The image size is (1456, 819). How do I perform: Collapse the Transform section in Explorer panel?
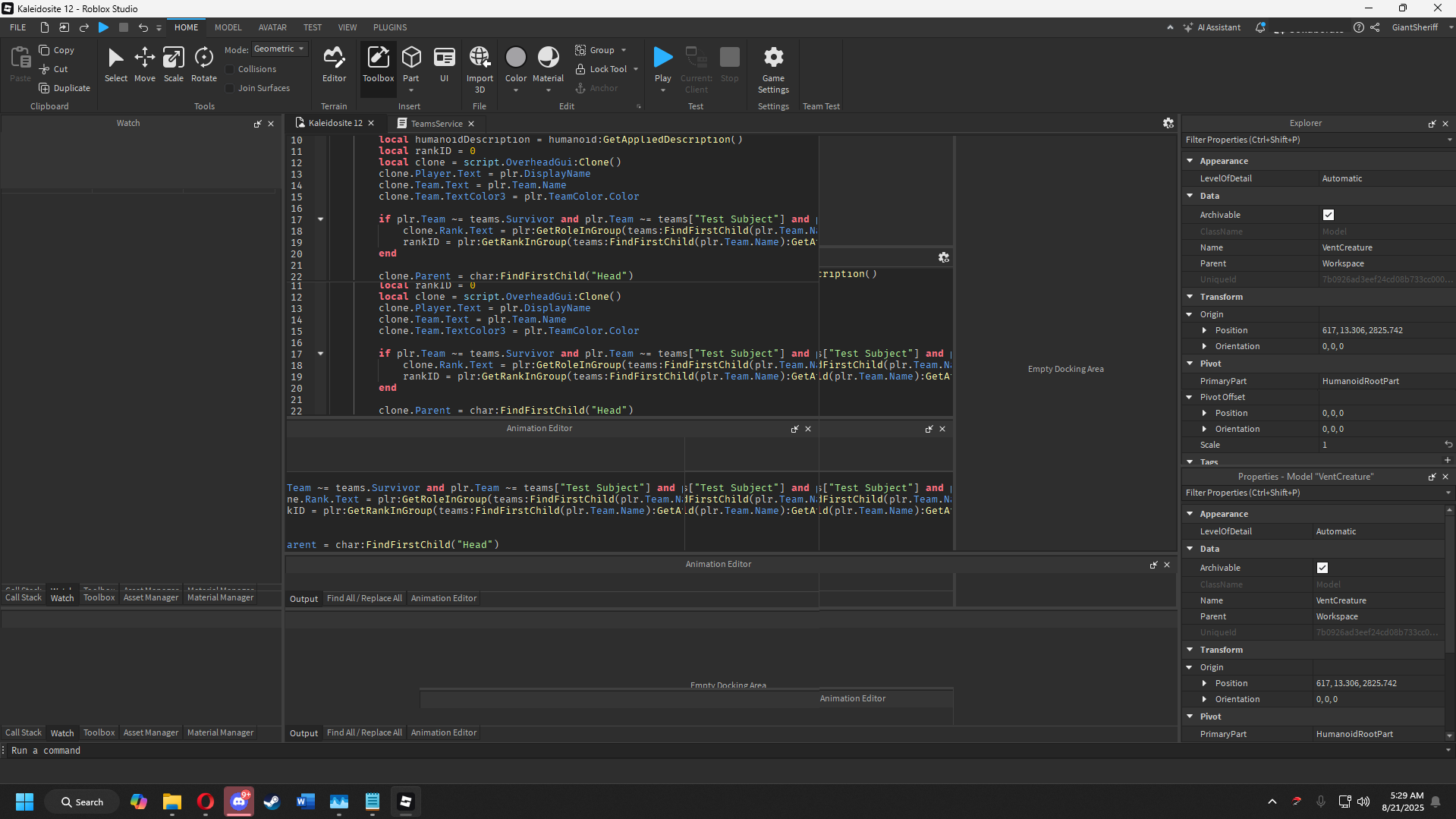1190,297
